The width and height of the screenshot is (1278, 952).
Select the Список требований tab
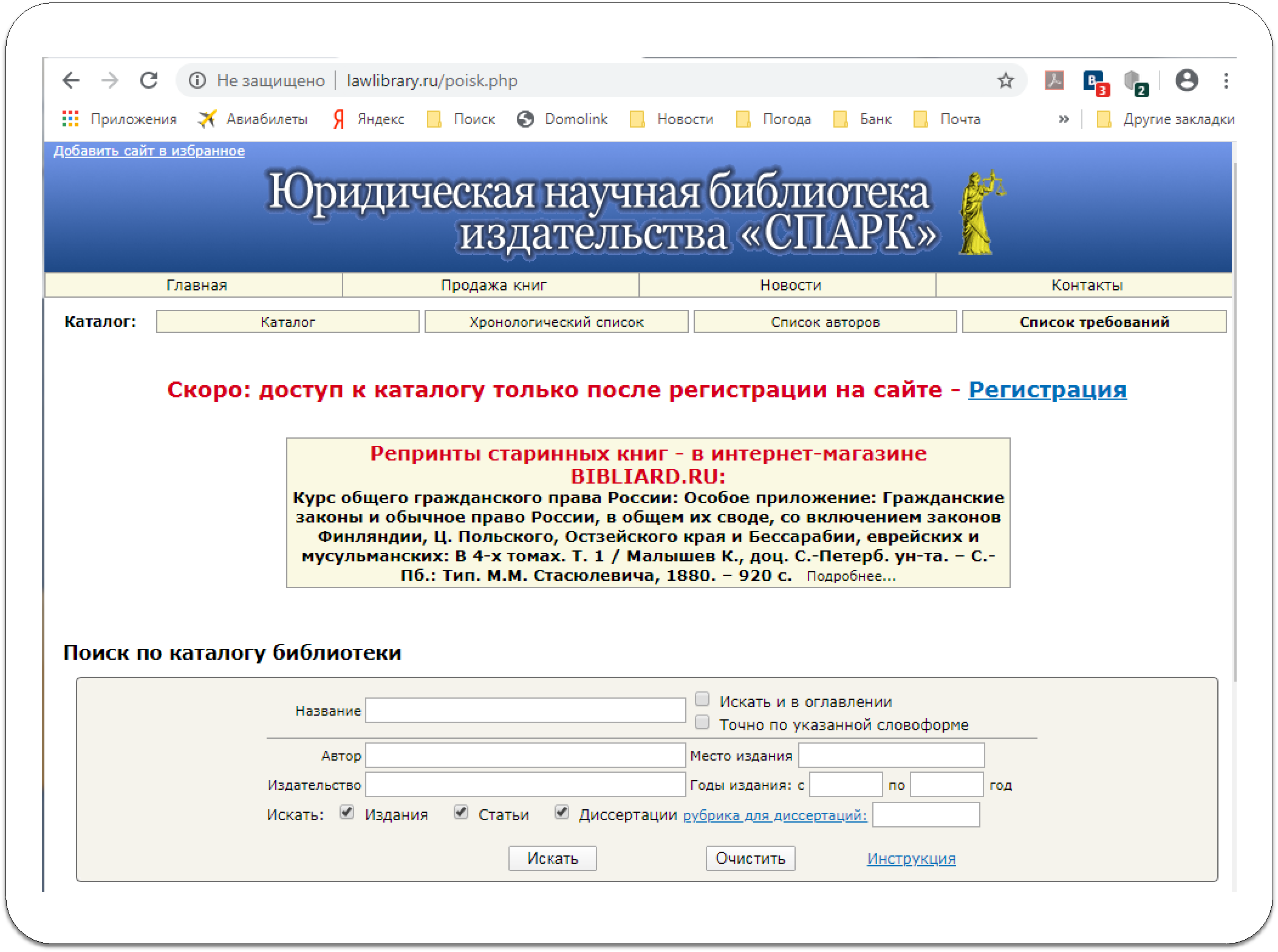pos(1094,322)
